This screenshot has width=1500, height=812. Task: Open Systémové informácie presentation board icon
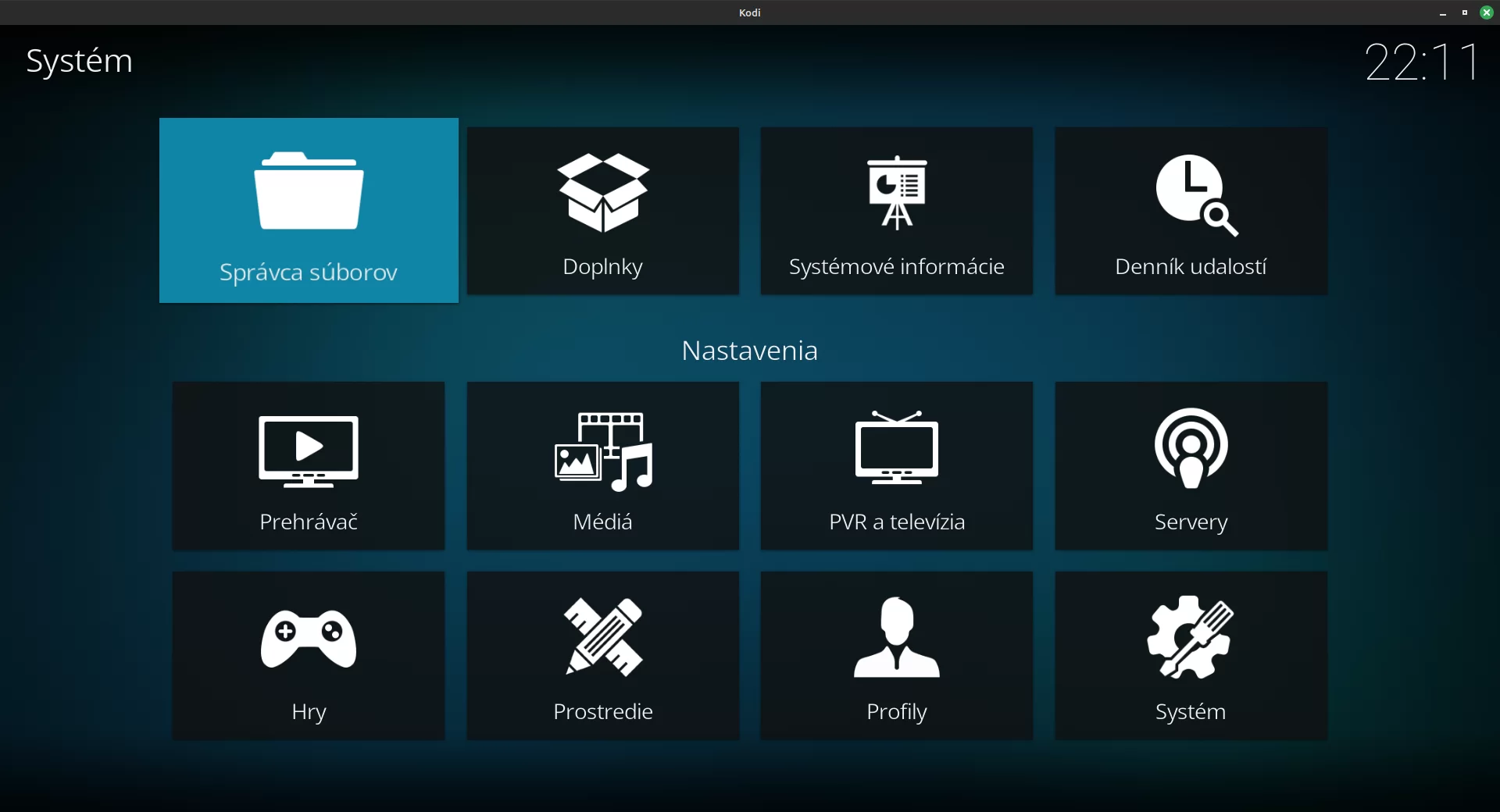(x=897, y=193)
